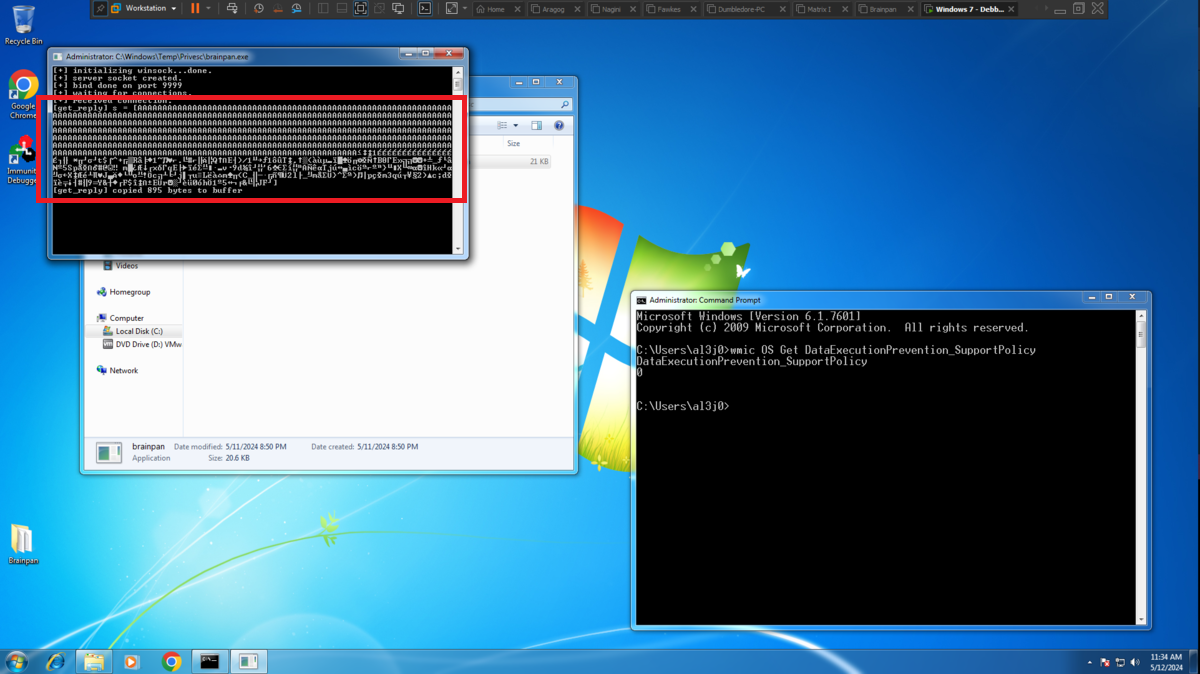The image size is (1200, 674).
Task: Select the Brainpan folder on the desktop
Action: pos(23,544)
